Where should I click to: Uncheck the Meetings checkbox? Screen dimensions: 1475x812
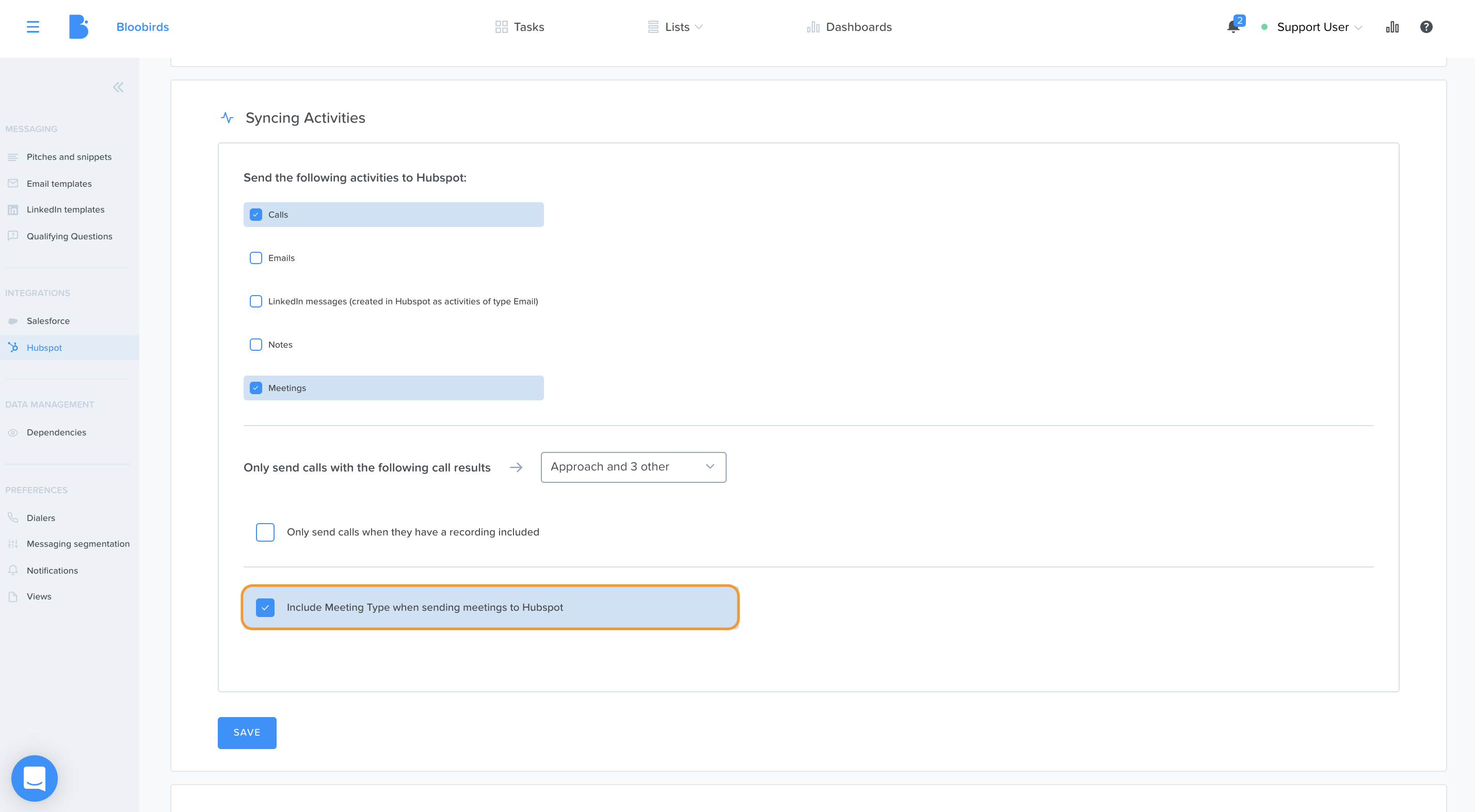coord(256,388)
